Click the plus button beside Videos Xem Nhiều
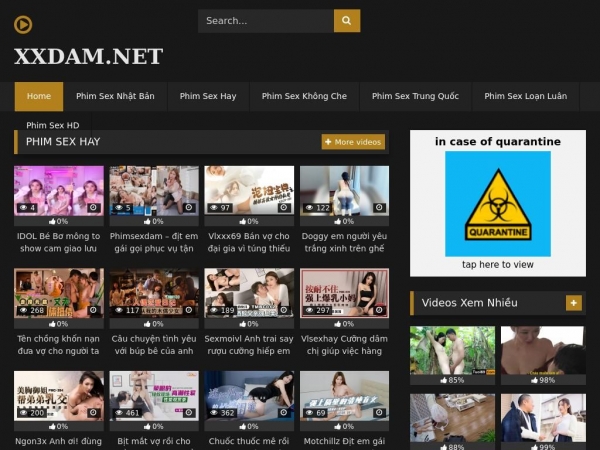 [x=574, y=303]
